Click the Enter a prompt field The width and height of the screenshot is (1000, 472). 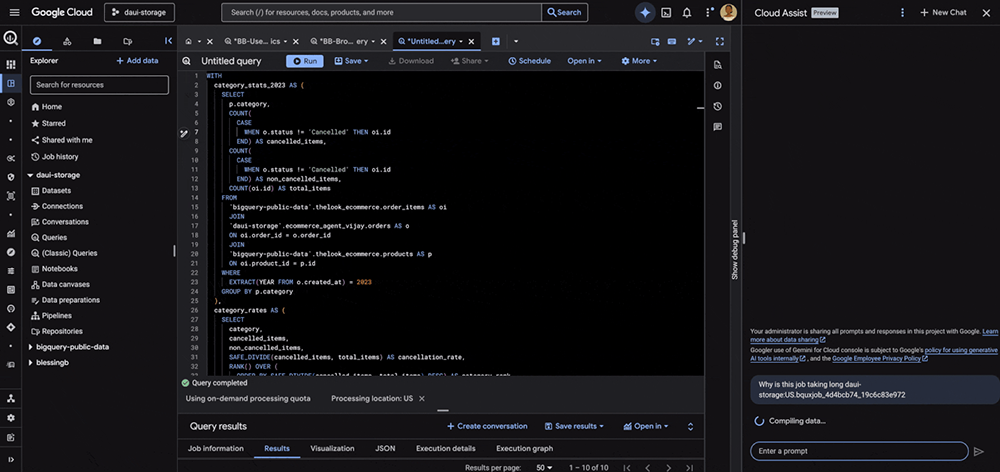[858, 451]
